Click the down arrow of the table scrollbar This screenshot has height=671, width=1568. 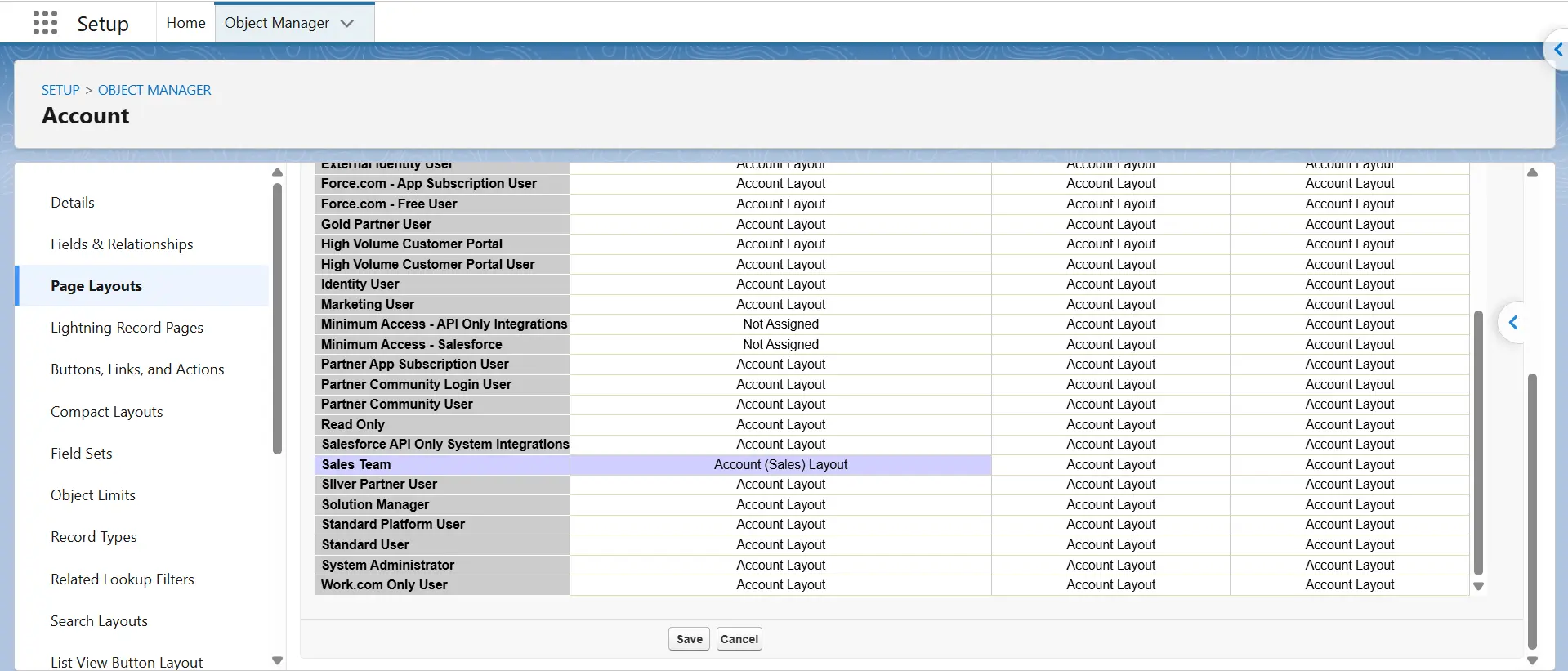tap(1478, 586)
